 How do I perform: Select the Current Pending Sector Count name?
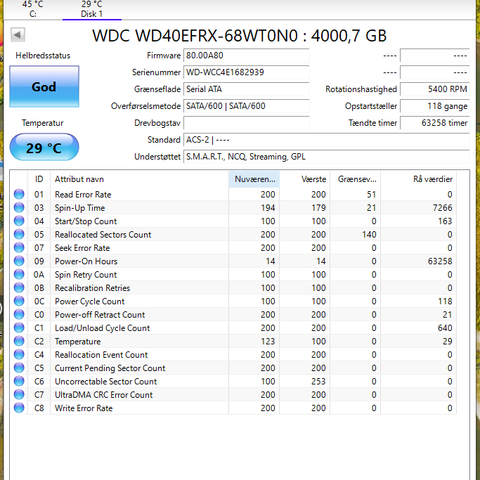pyautogui.click(x=110, y=368)
